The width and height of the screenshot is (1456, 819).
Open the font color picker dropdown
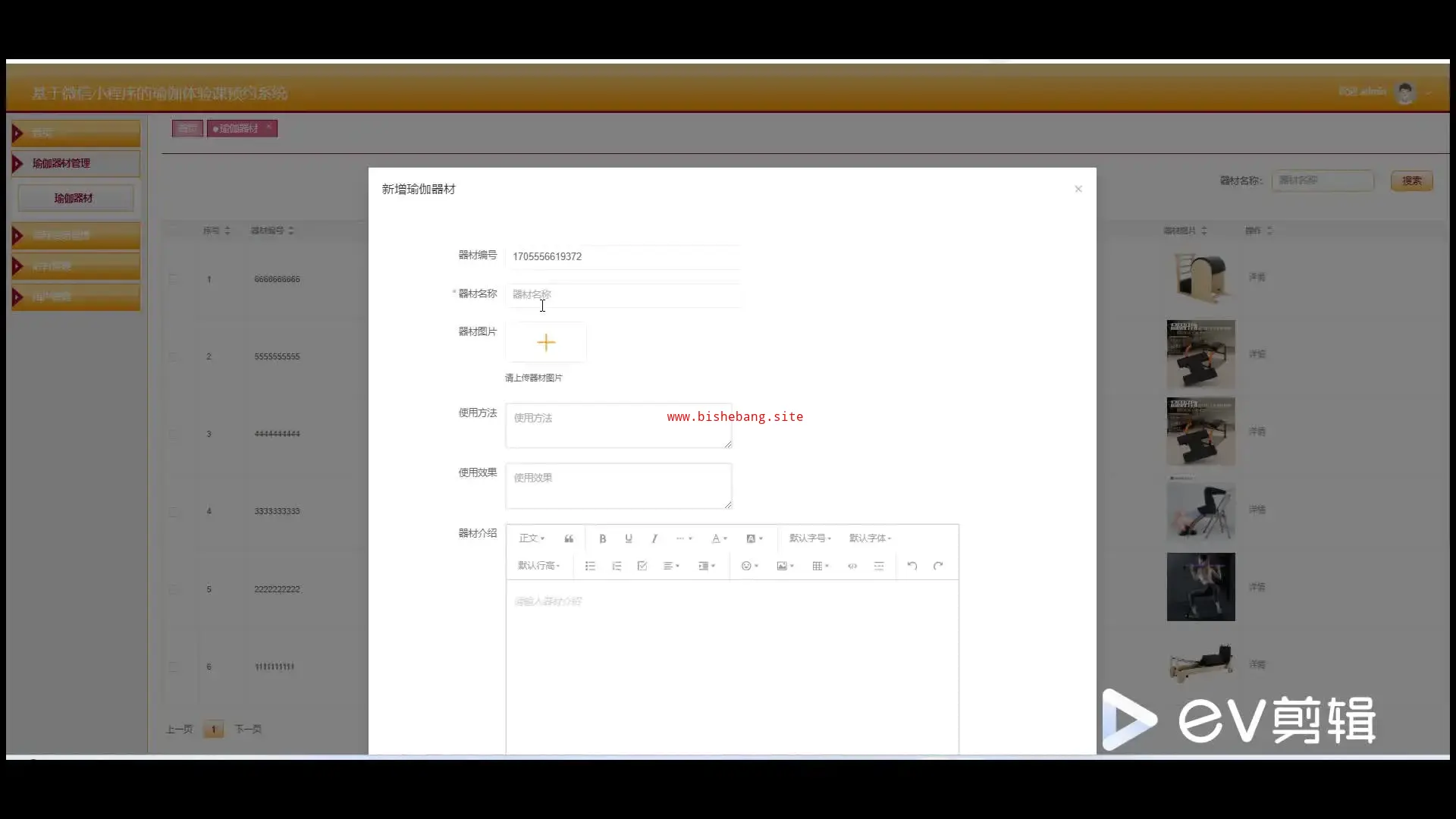(x=719, y=538)
